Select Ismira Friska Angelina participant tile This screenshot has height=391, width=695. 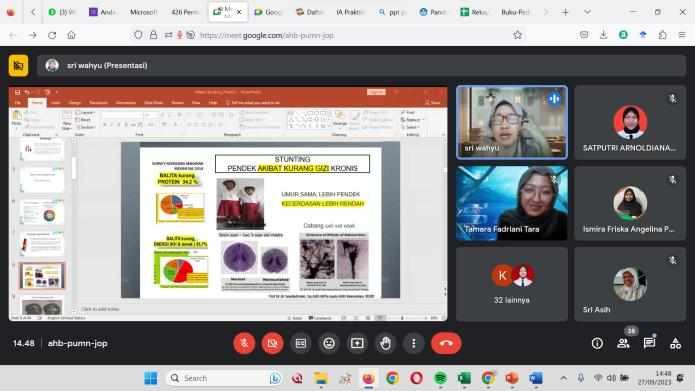tap(630, 203)
